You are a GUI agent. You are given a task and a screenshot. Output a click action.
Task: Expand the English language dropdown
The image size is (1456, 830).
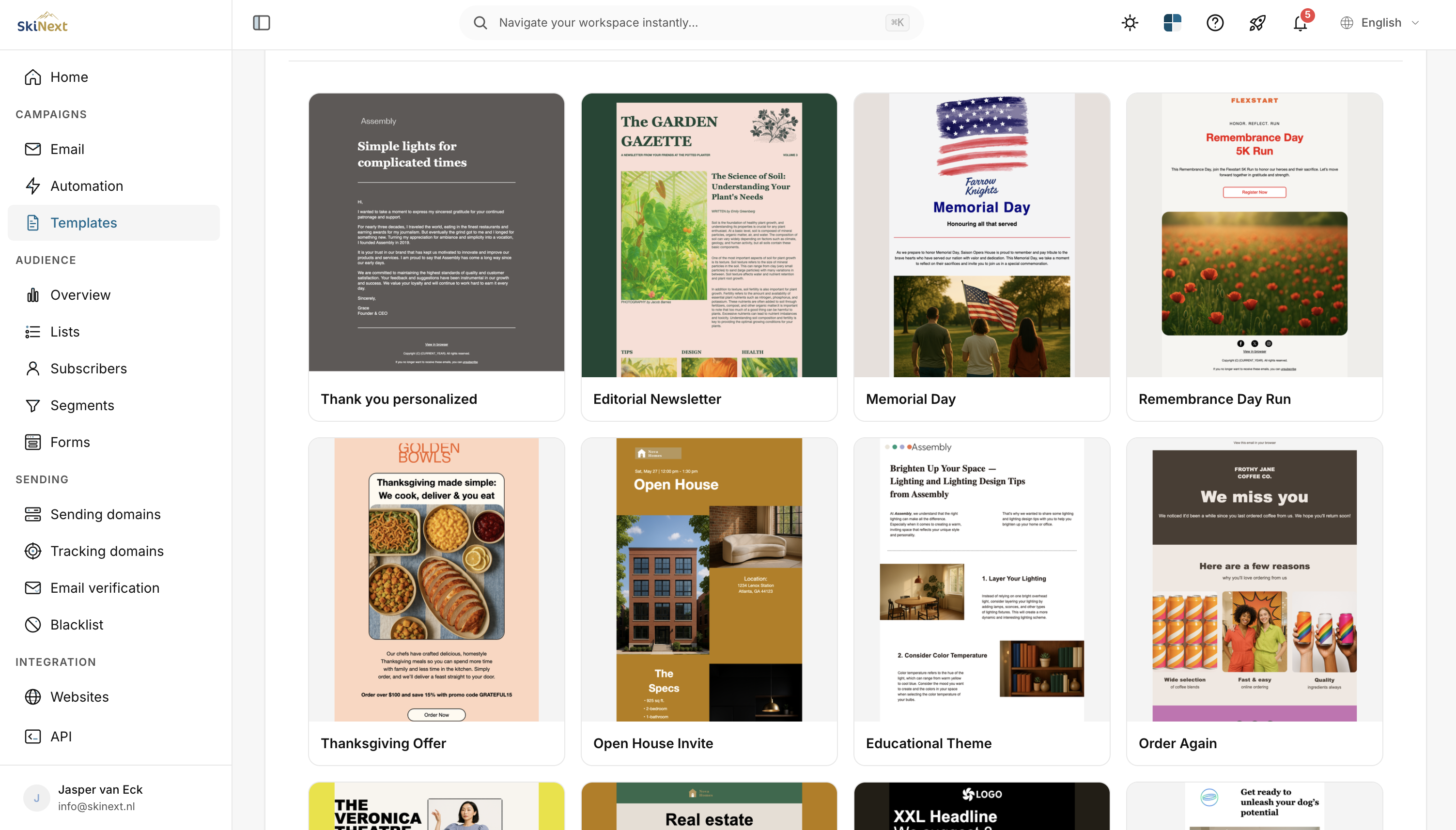pyautogui.click(x=1379, y=23)
